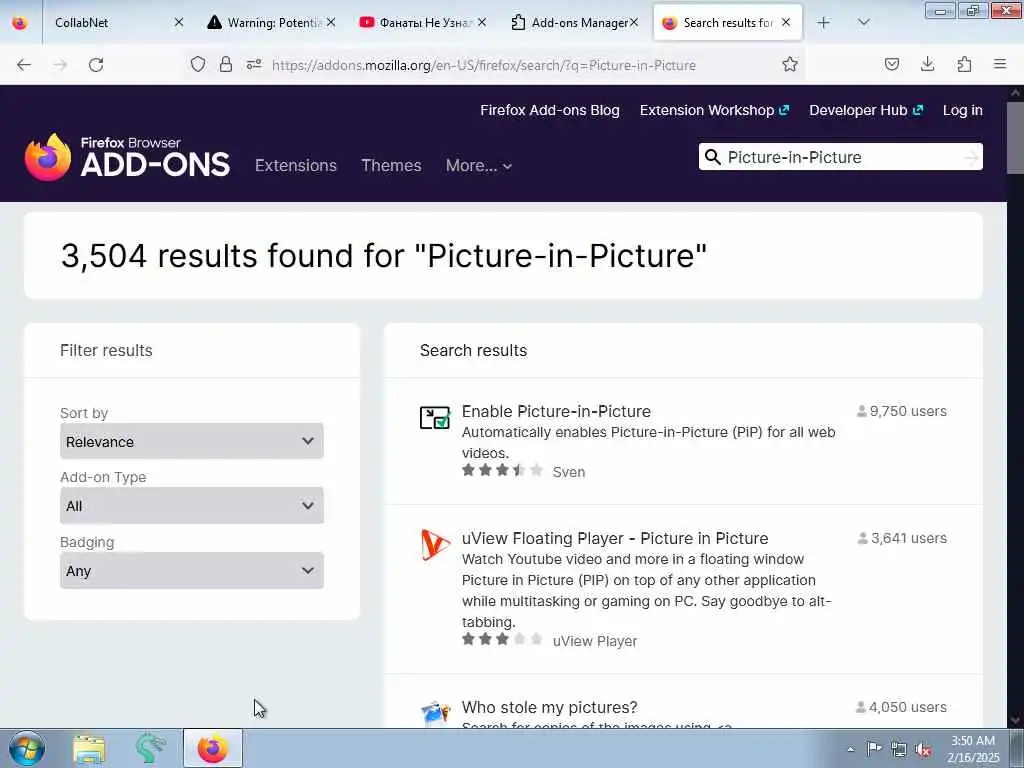Open the green dragon app in taskbar

click(151, 748)
